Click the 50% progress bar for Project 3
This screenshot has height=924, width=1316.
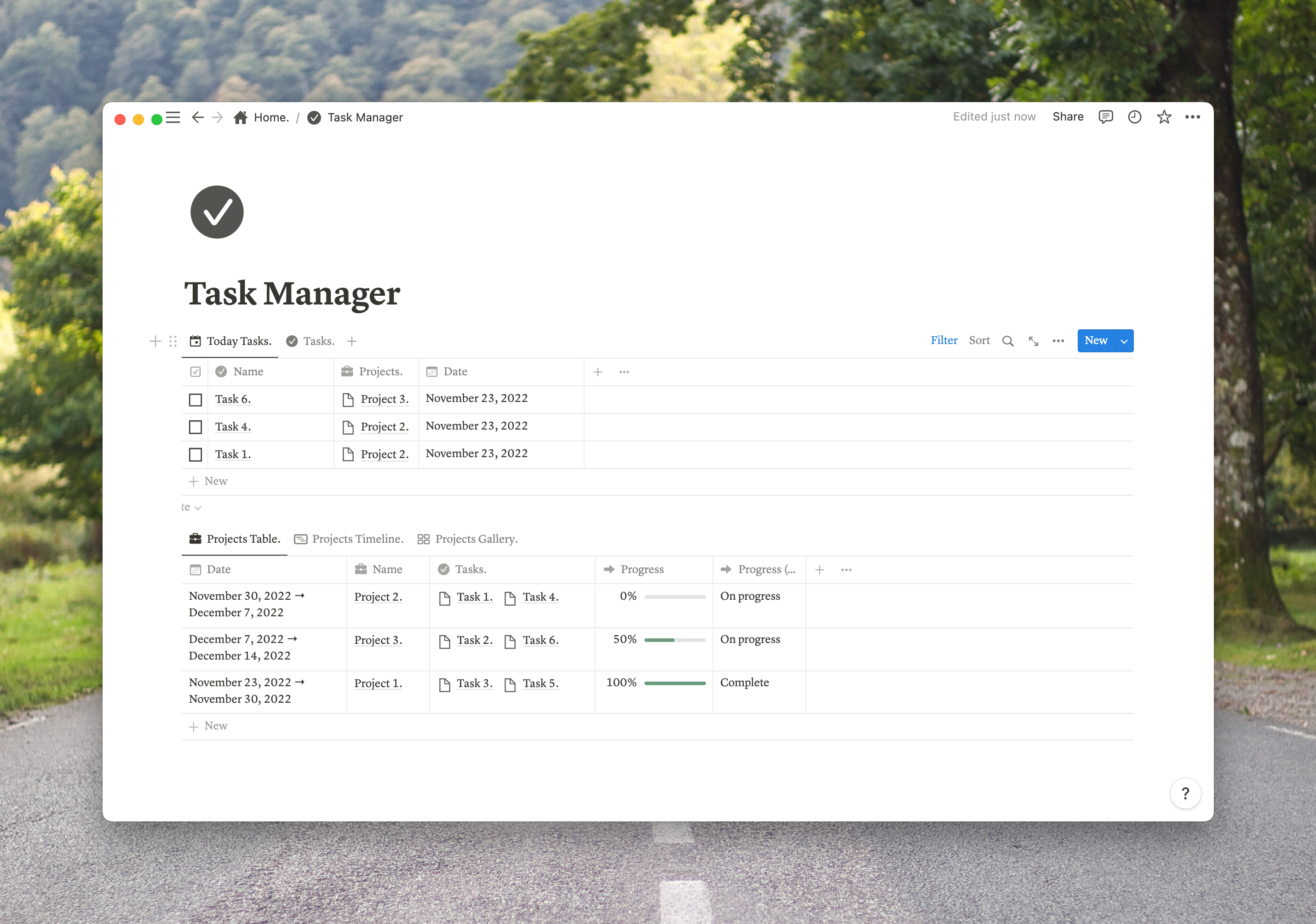[x=675, y=640]
